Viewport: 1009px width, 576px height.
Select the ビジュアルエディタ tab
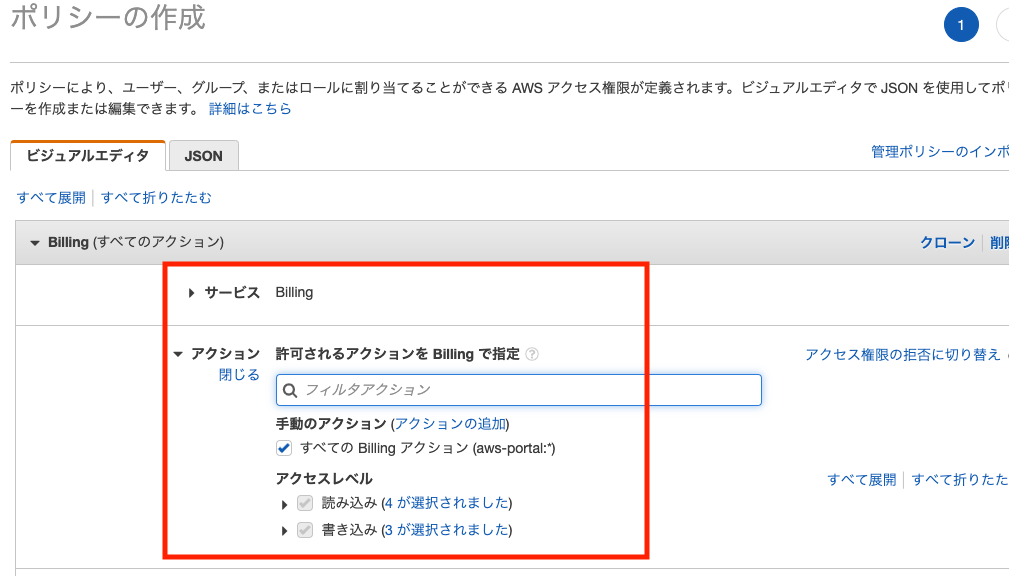point(88,155)
